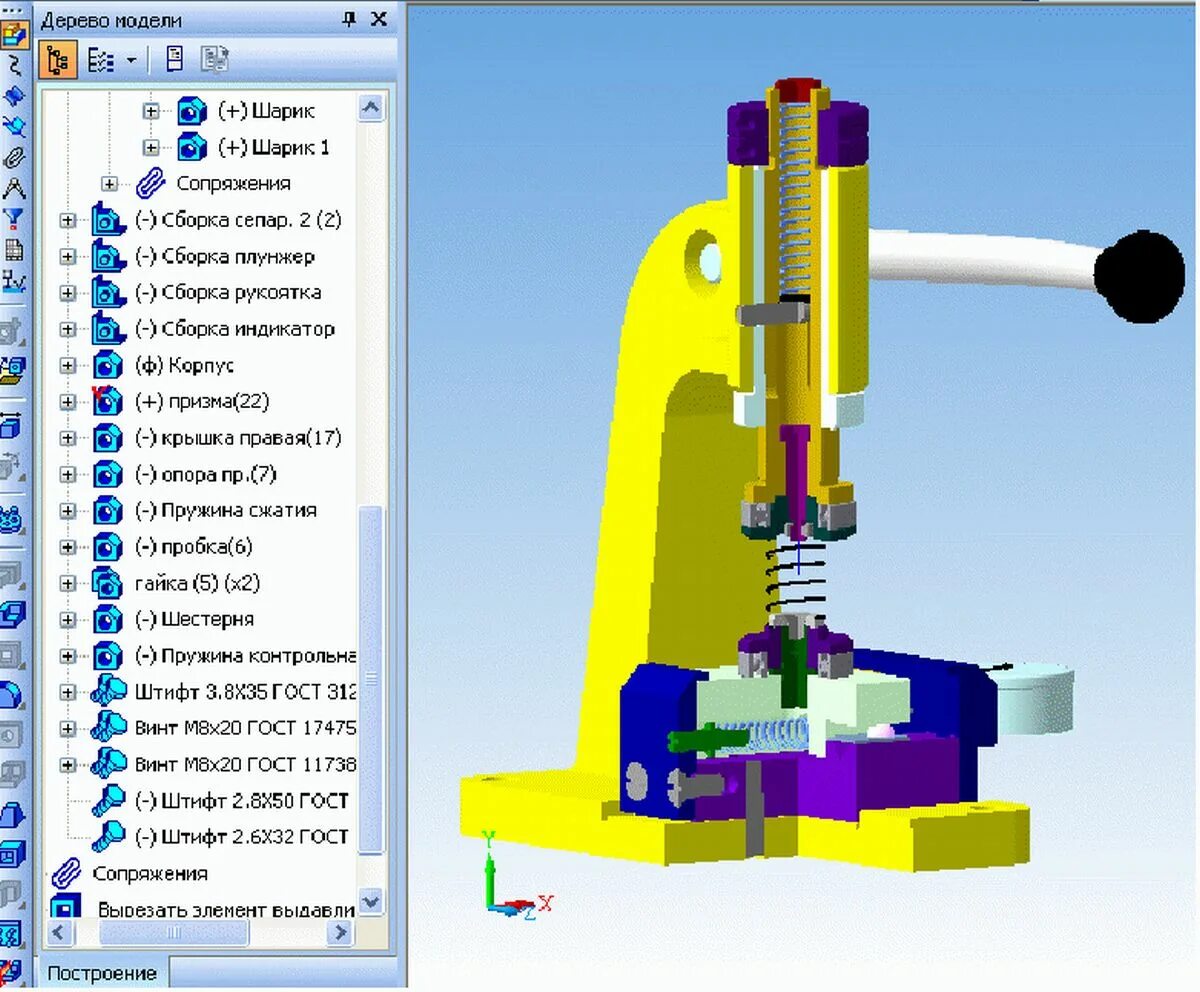This screenshot has height=992, width=1200.
Task: Click the tree horizontal scrollbar thumb
Action: [x=175, y=933]
